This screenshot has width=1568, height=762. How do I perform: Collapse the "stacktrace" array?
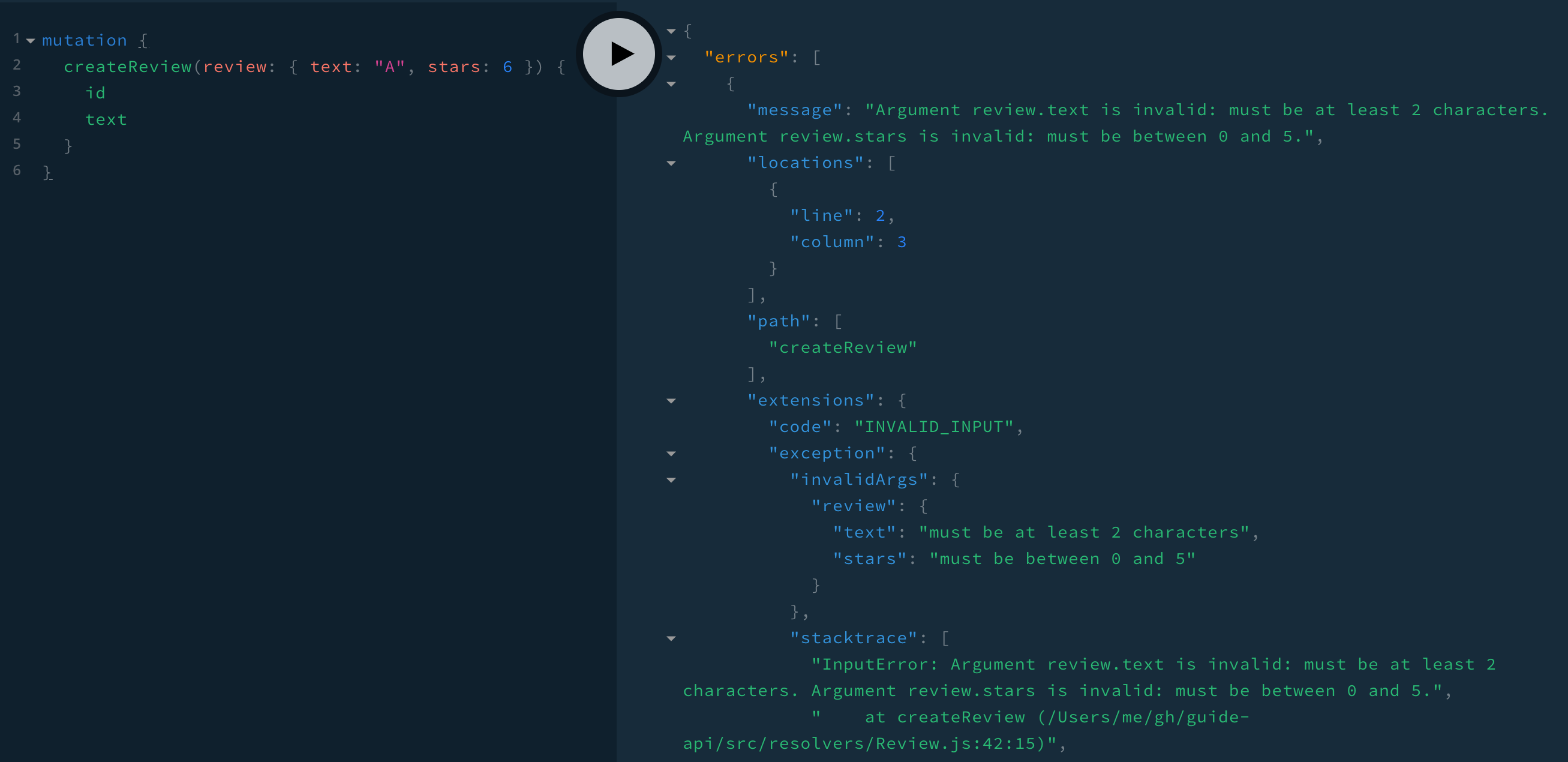(671, 638)
